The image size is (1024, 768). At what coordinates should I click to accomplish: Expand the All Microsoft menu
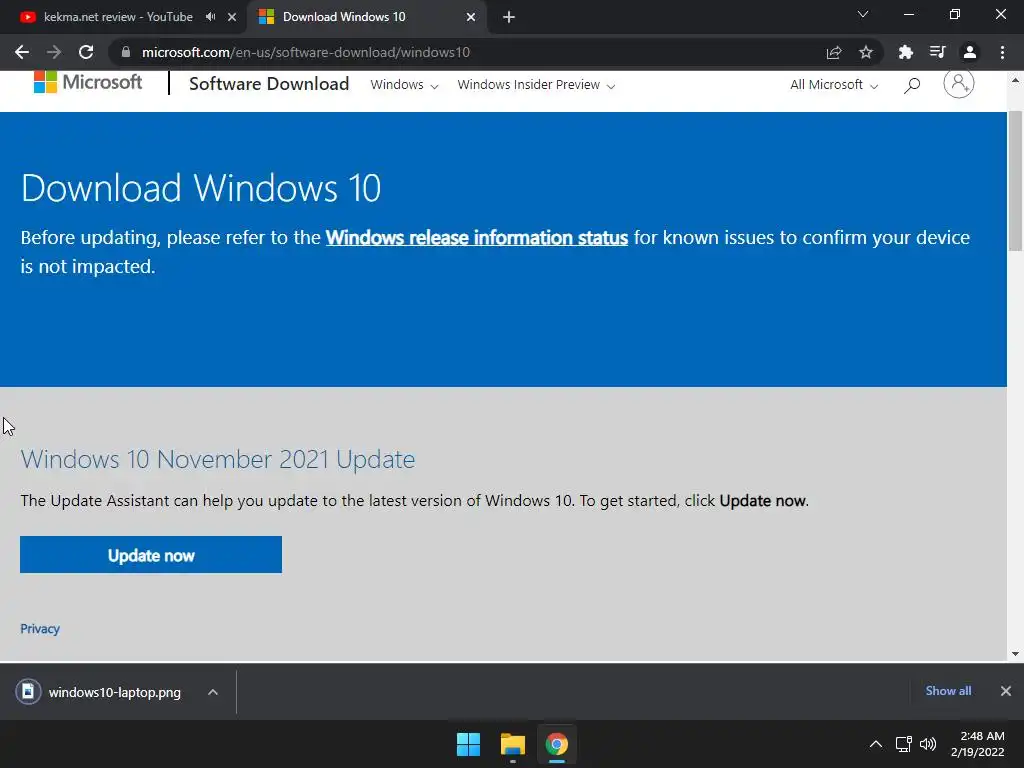click(x=834, y=85)
